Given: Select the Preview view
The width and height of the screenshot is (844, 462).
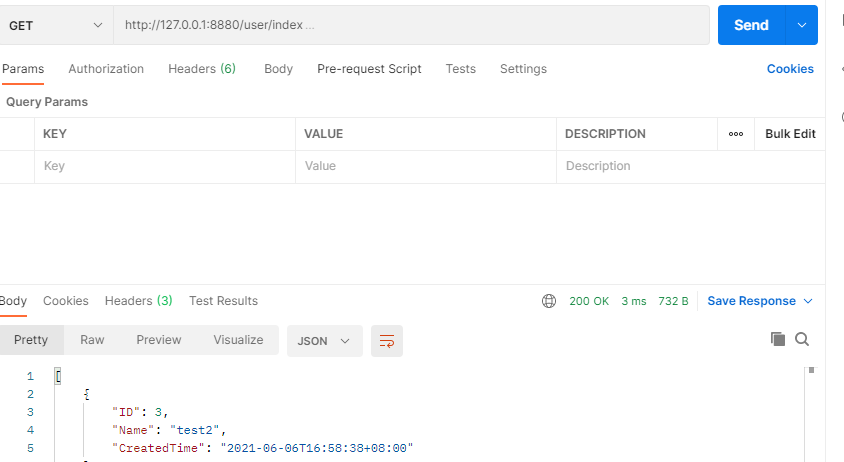Looking at the screenshot, I should [x=159, y=340].
